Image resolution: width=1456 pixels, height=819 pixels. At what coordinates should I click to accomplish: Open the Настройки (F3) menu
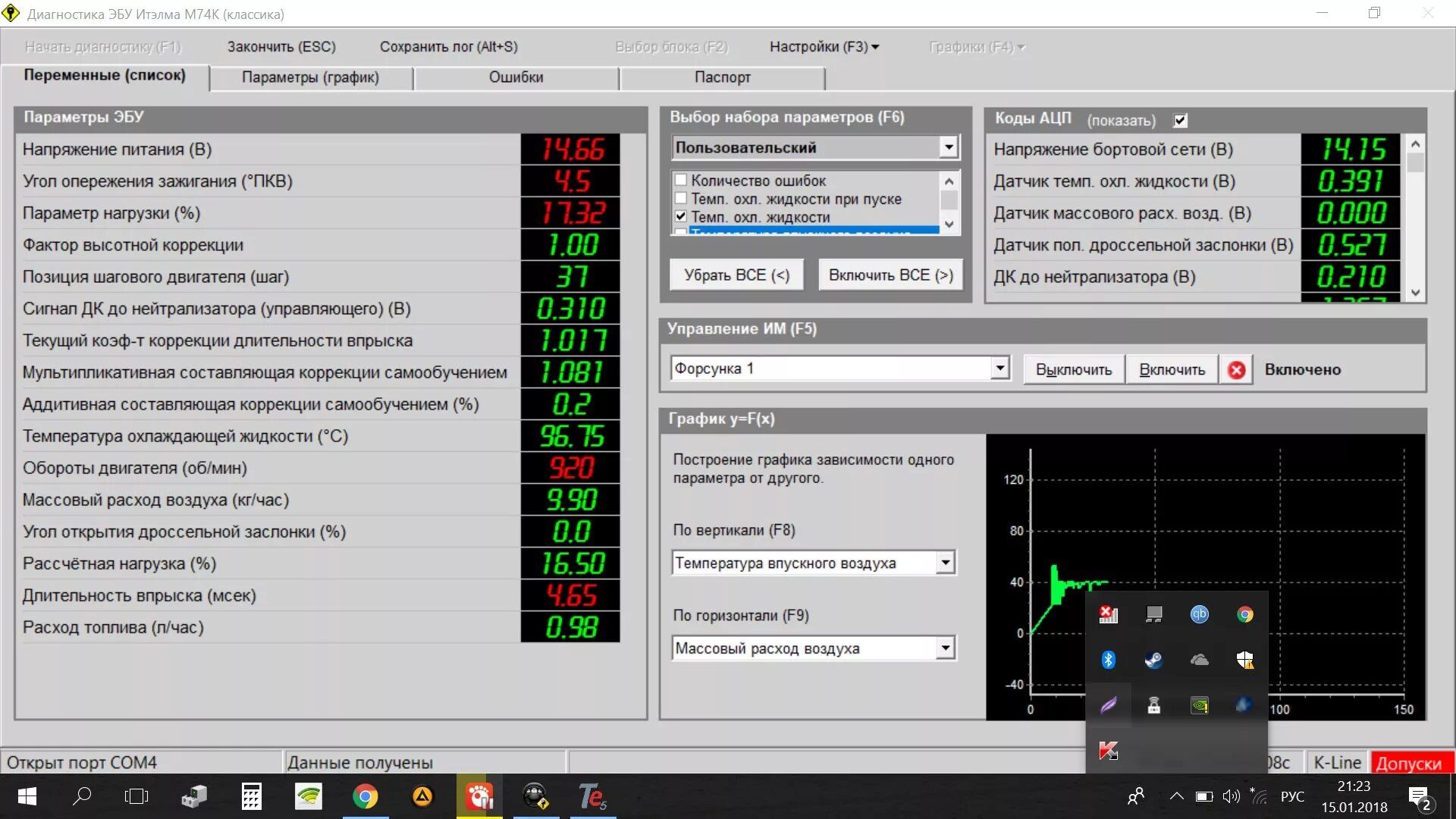coord(824,47)
